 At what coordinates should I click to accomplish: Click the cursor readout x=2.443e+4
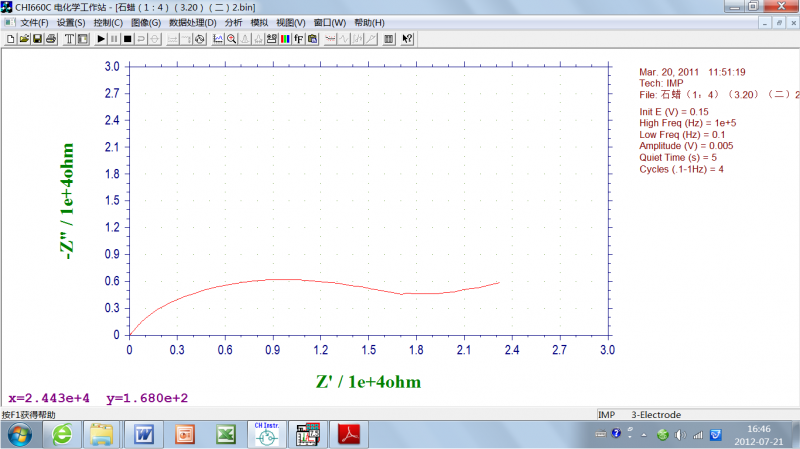pos(49,398)
